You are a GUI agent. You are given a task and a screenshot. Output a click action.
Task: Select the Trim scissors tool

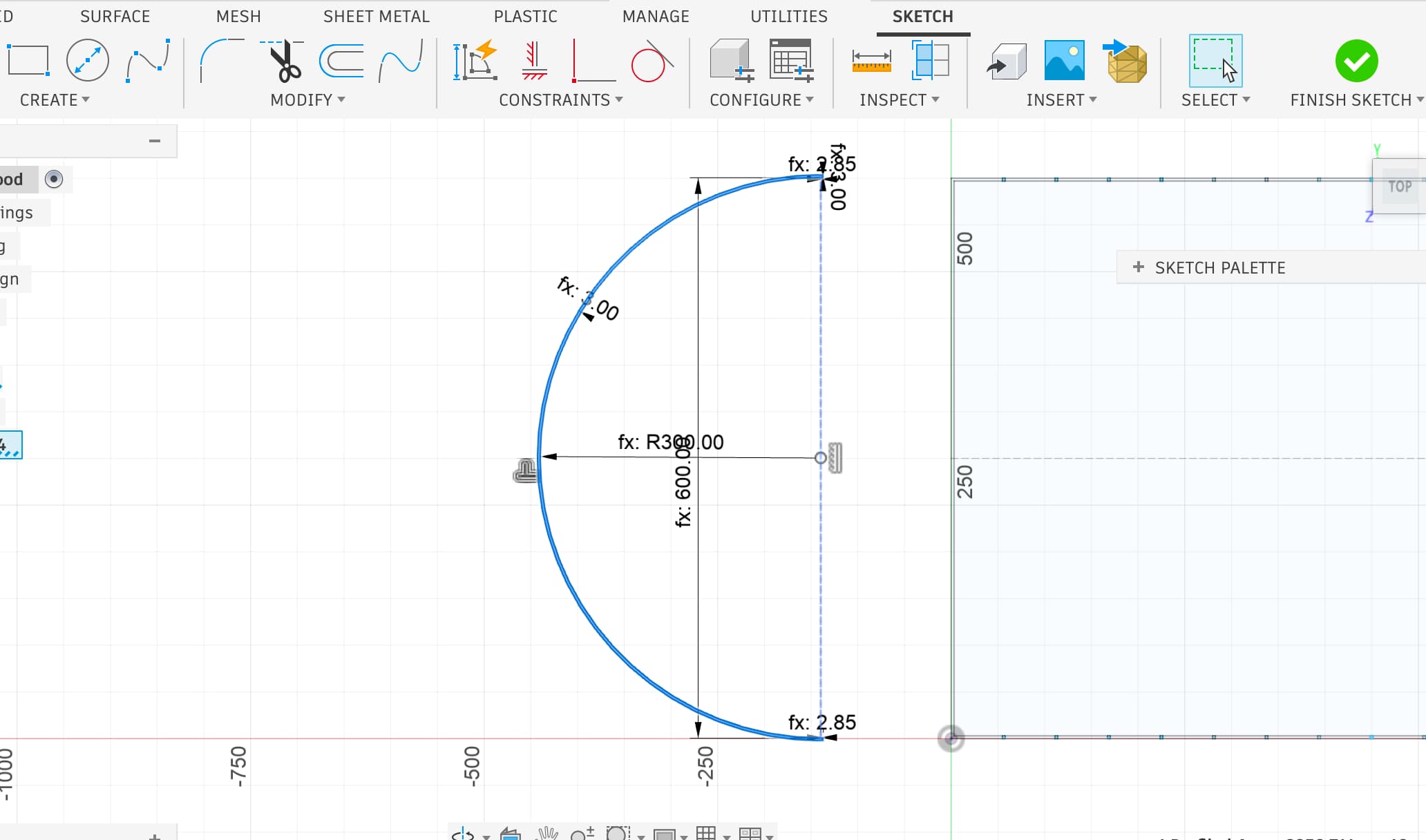(x=285, y=61)
